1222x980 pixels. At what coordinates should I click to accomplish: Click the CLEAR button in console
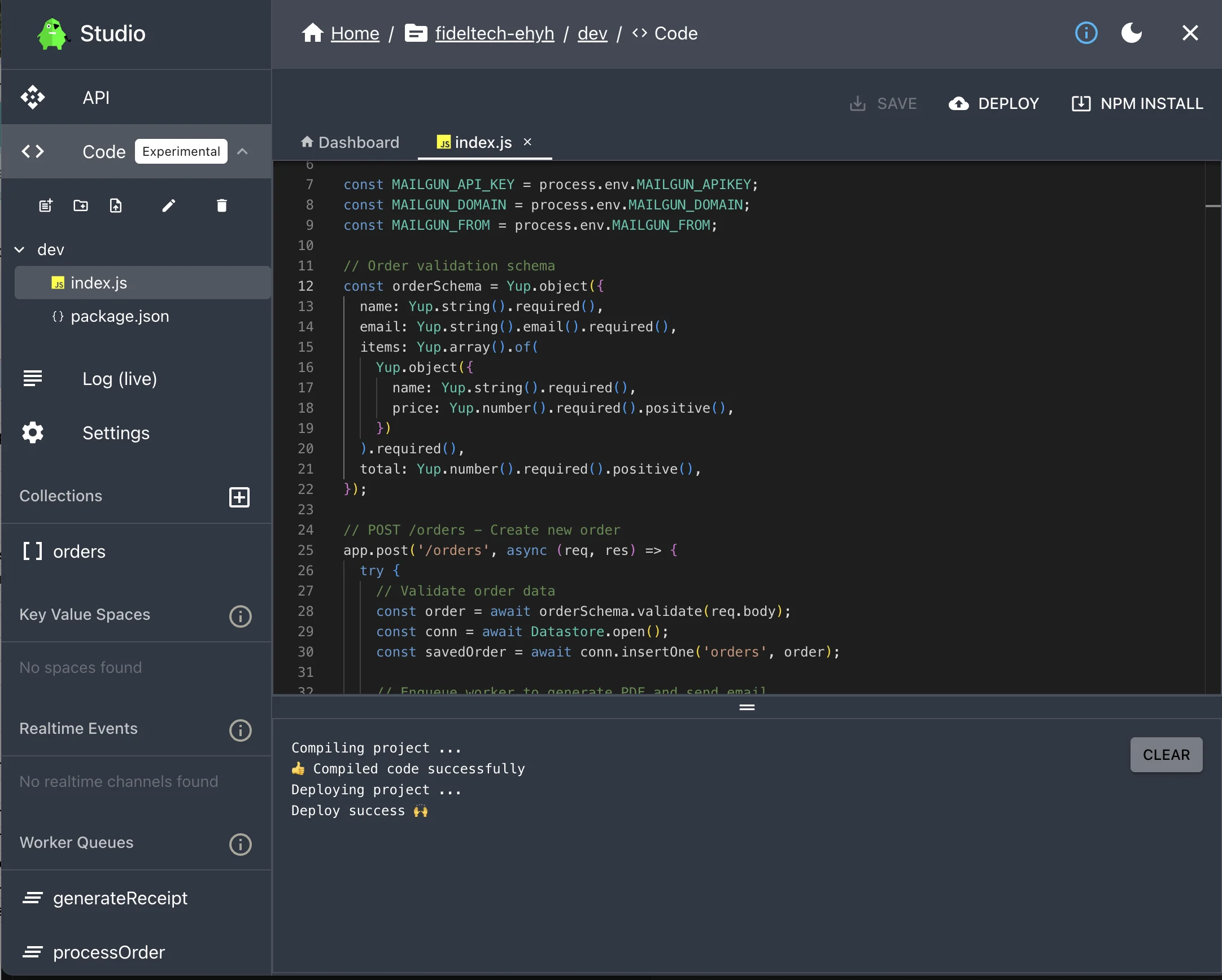click(x=1167, y=755)
